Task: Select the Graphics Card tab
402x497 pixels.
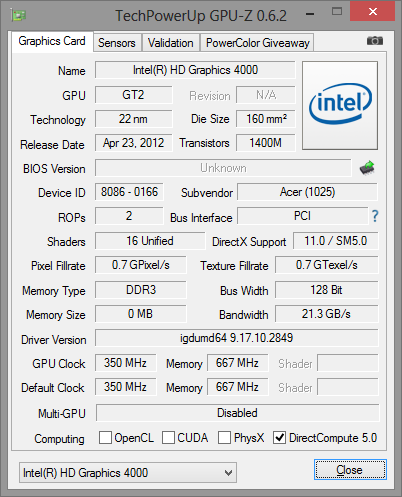Action: (52, 41)
